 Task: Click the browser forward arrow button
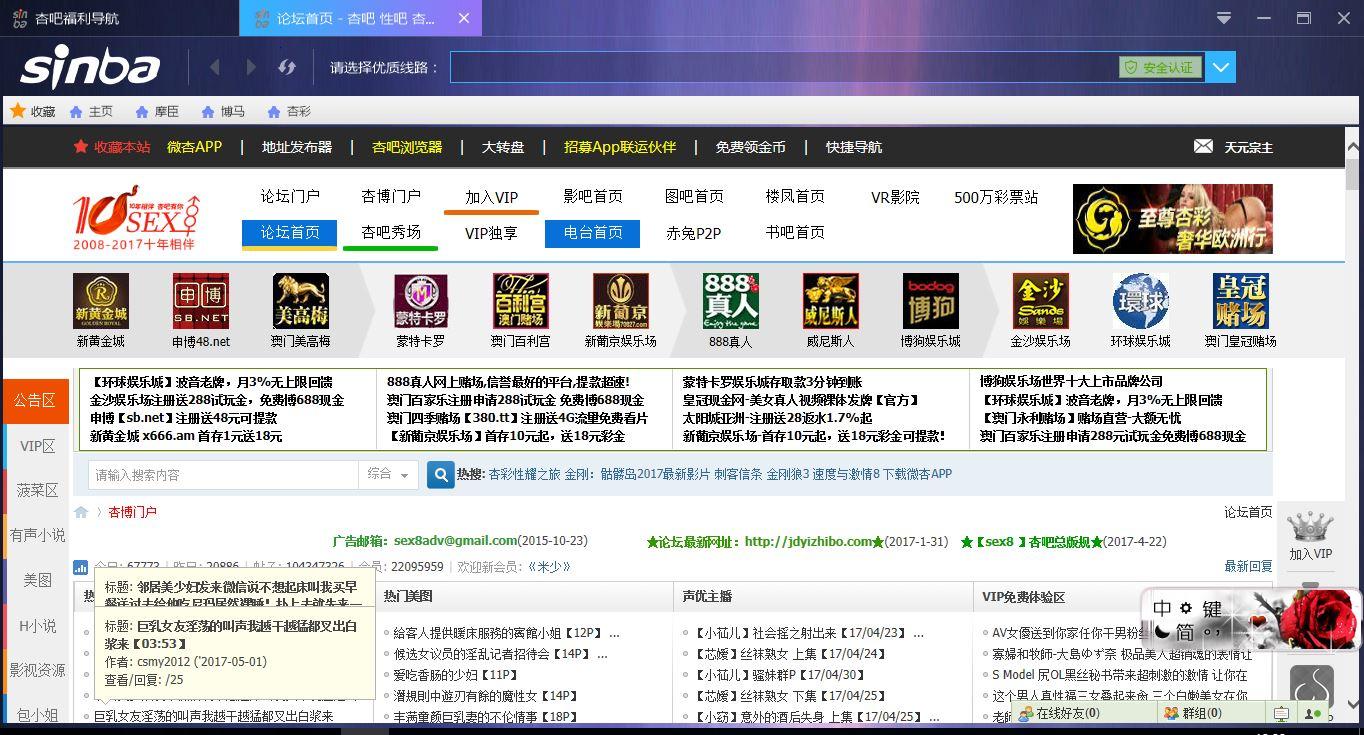(251, 67)
